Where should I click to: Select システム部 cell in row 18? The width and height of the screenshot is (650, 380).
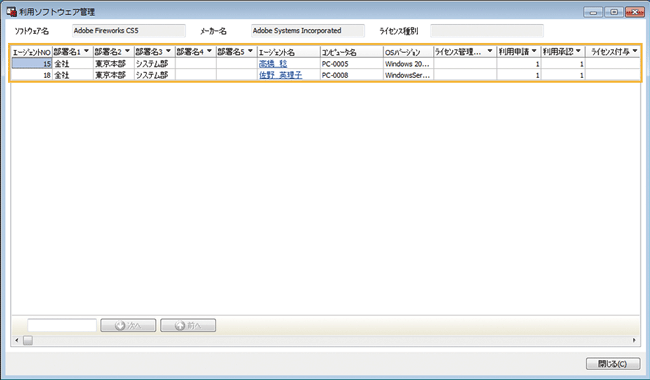pyautogui.click(x=155, y=75)
